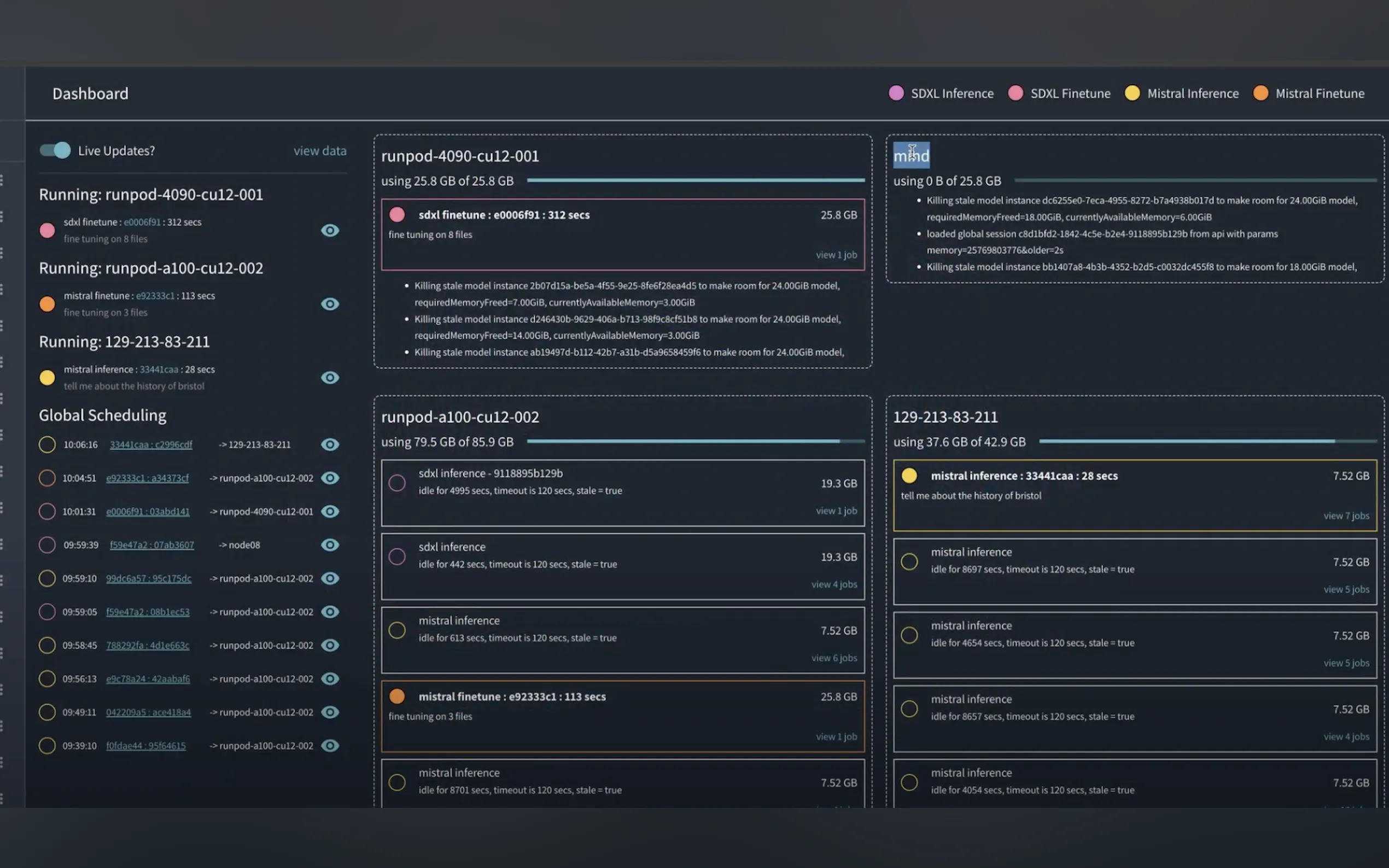Expand view 7 jobs on 129-213-83-211 card
The height and width of the screenshot is (868, 1389).
pyautogui.click(x=1346, y=516)
